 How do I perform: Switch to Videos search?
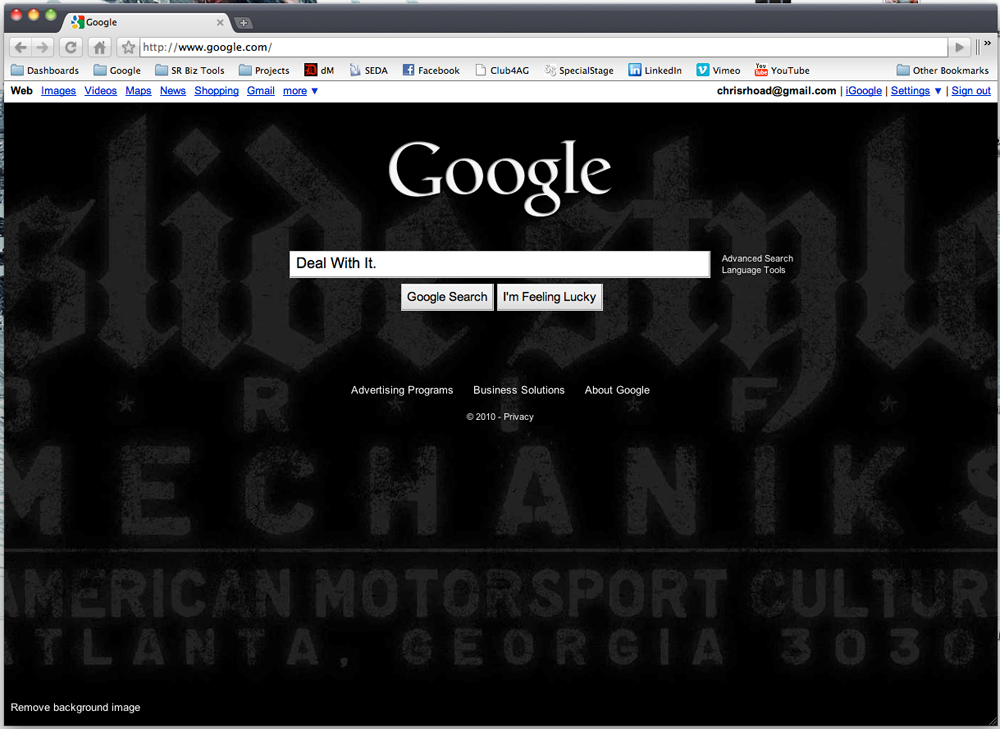pyautogui.click(x=101, y=91)
